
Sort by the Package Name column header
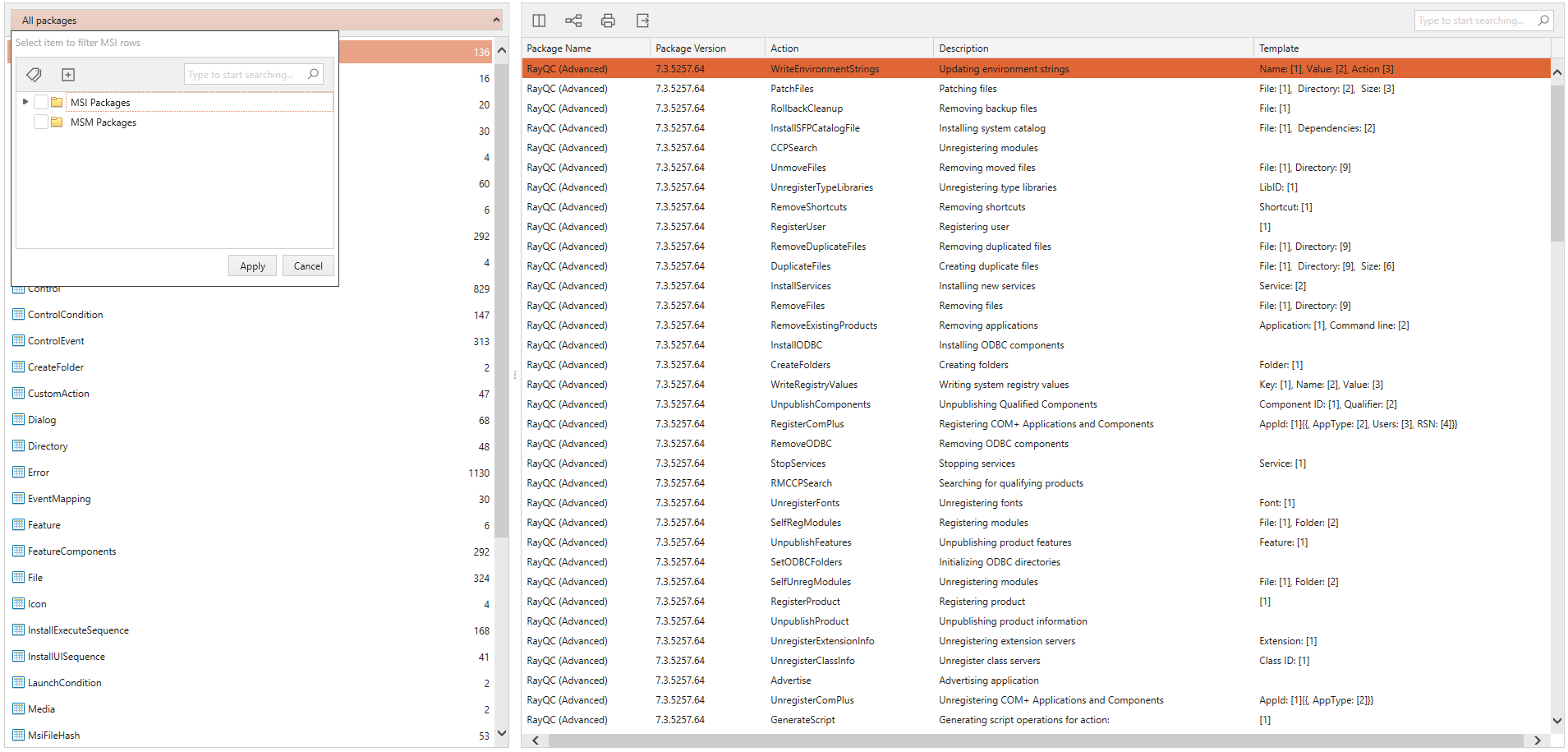click(559, 48)
